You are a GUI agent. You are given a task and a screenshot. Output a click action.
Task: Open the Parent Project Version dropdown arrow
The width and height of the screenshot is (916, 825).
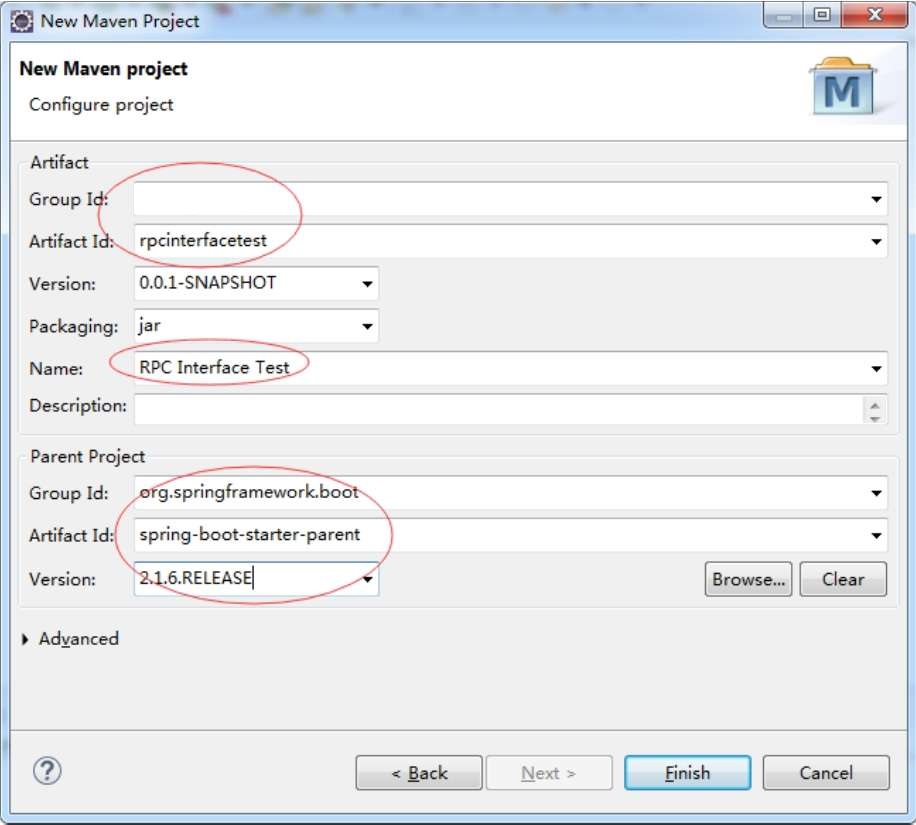(368, 579)
